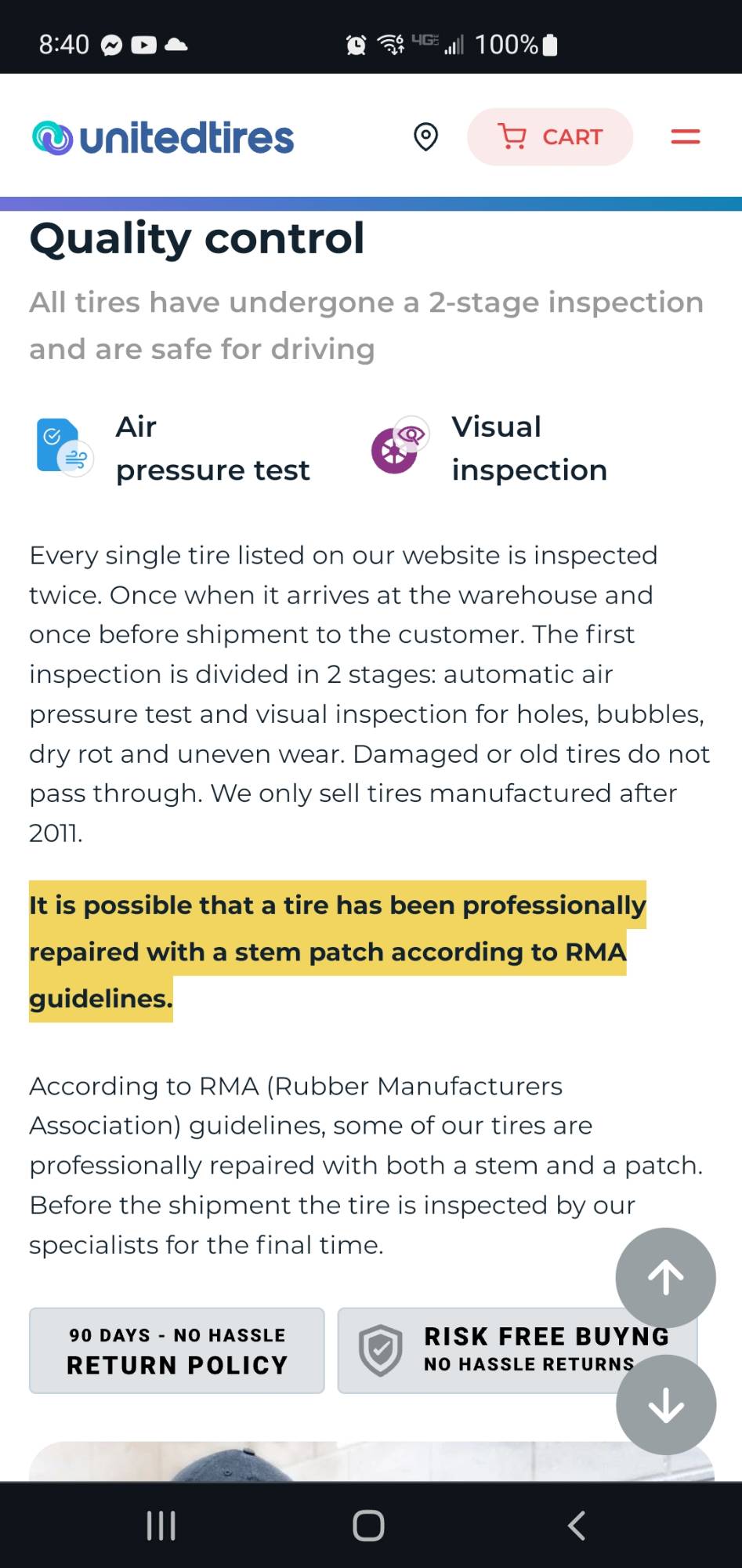Open the store location pin icon
This screenshot has width=742, height=1568.
[425, 137]
